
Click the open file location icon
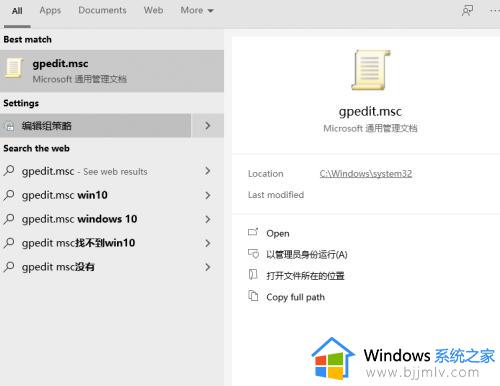point(253,275)
